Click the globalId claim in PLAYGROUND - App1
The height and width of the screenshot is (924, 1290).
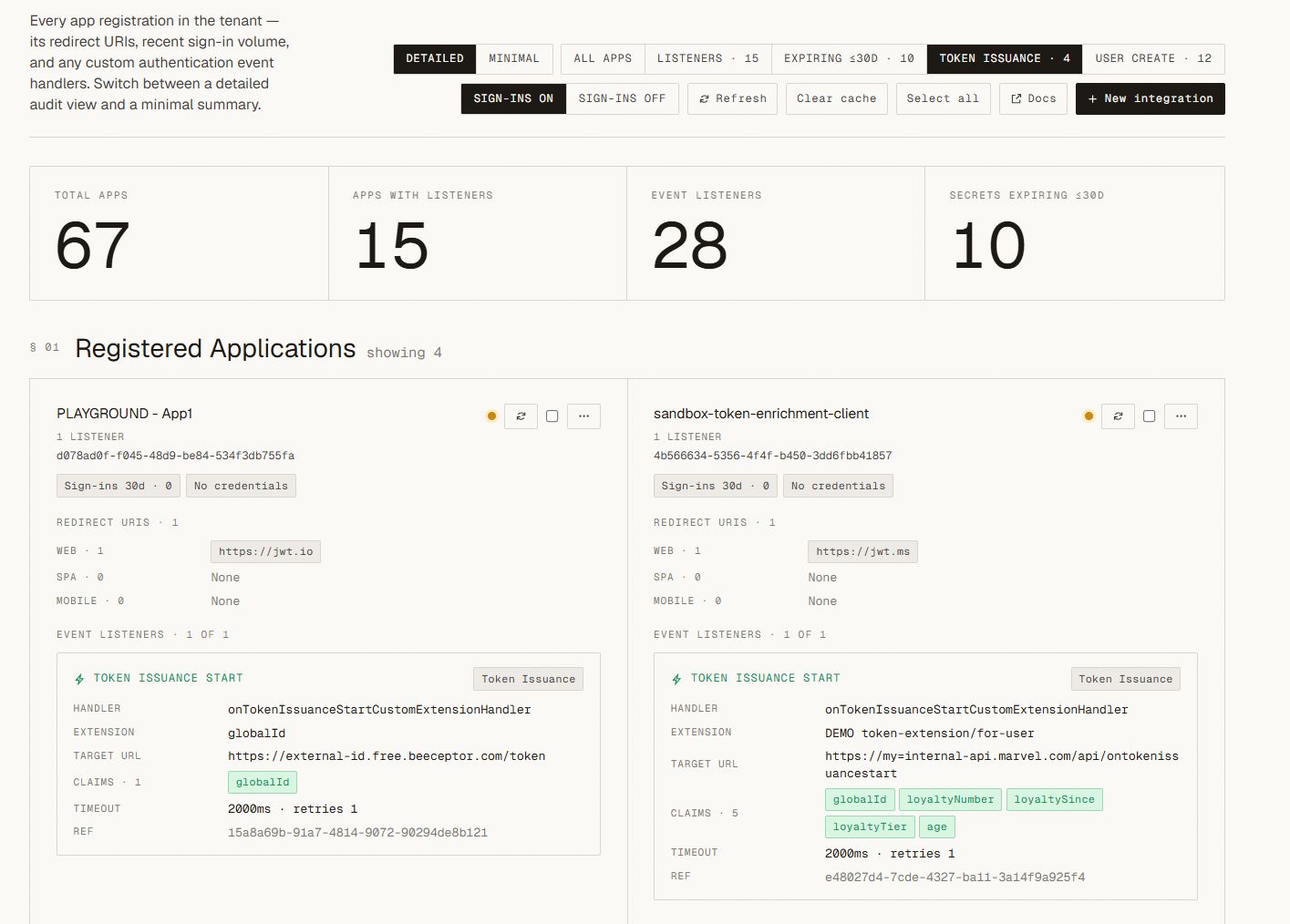(263, 782)
